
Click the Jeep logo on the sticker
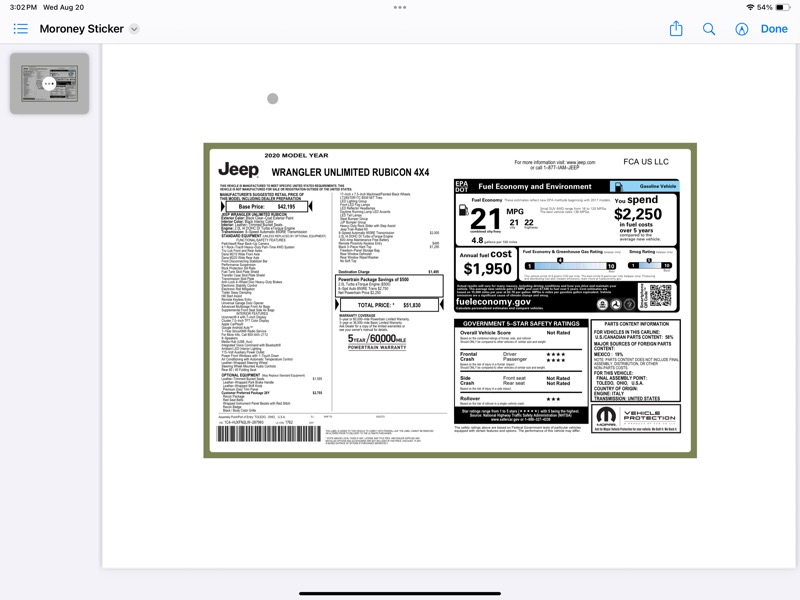238,170
